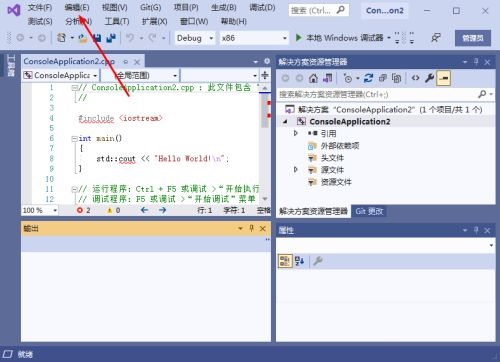Click the open file toolbar icon

tap(82, 38)
